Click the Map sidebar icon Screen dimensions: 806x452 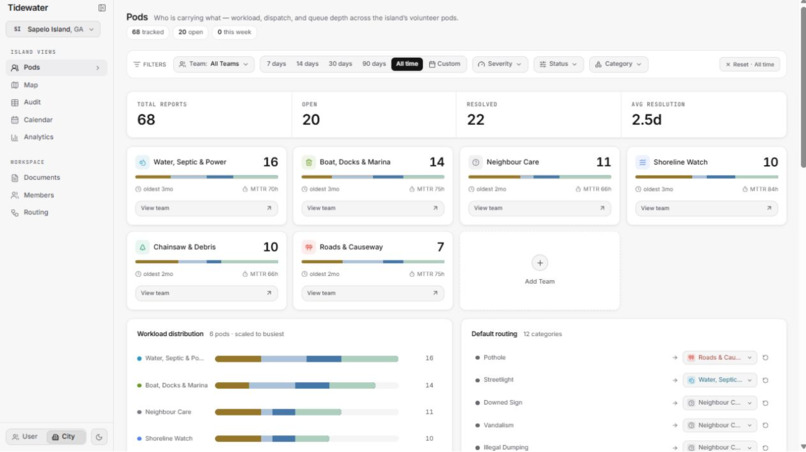[14, 85]
